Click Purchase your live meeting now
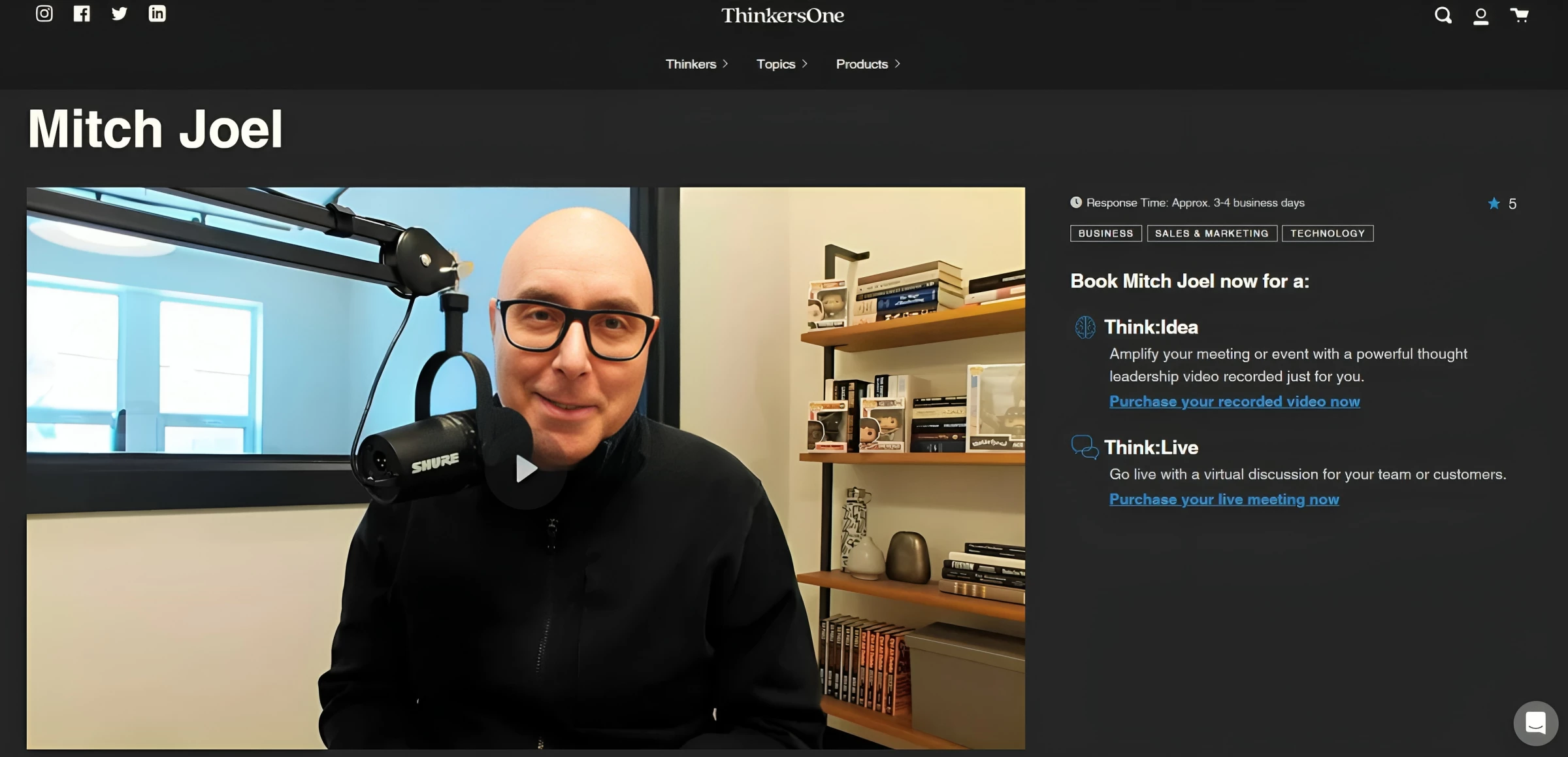Viewport: 1568px width, 757px height. (1224, 499)
